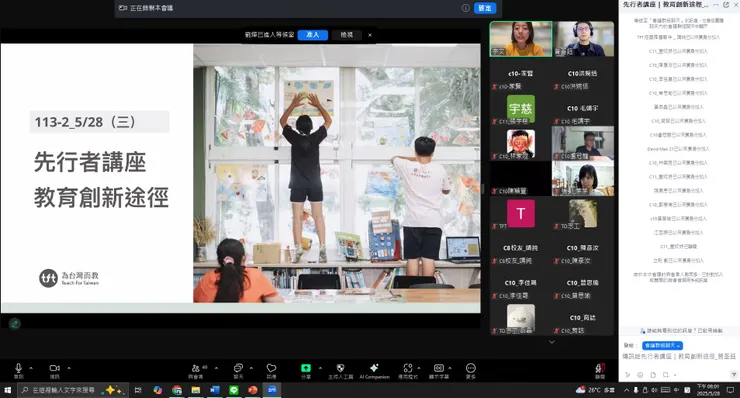Open the Windows Start menu
740x398 pixels.
7,390
